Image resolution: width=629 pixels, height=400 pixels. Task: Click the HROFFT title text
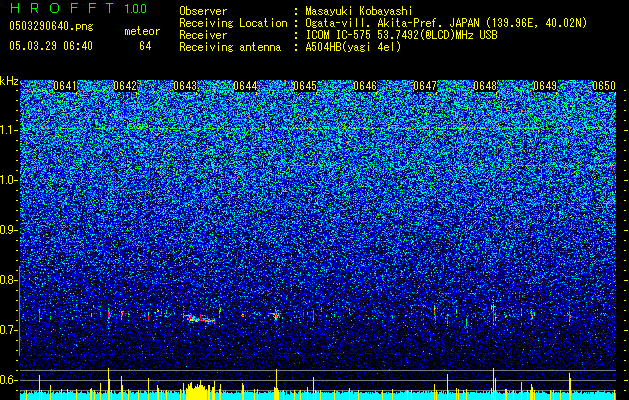coord(63,8)
